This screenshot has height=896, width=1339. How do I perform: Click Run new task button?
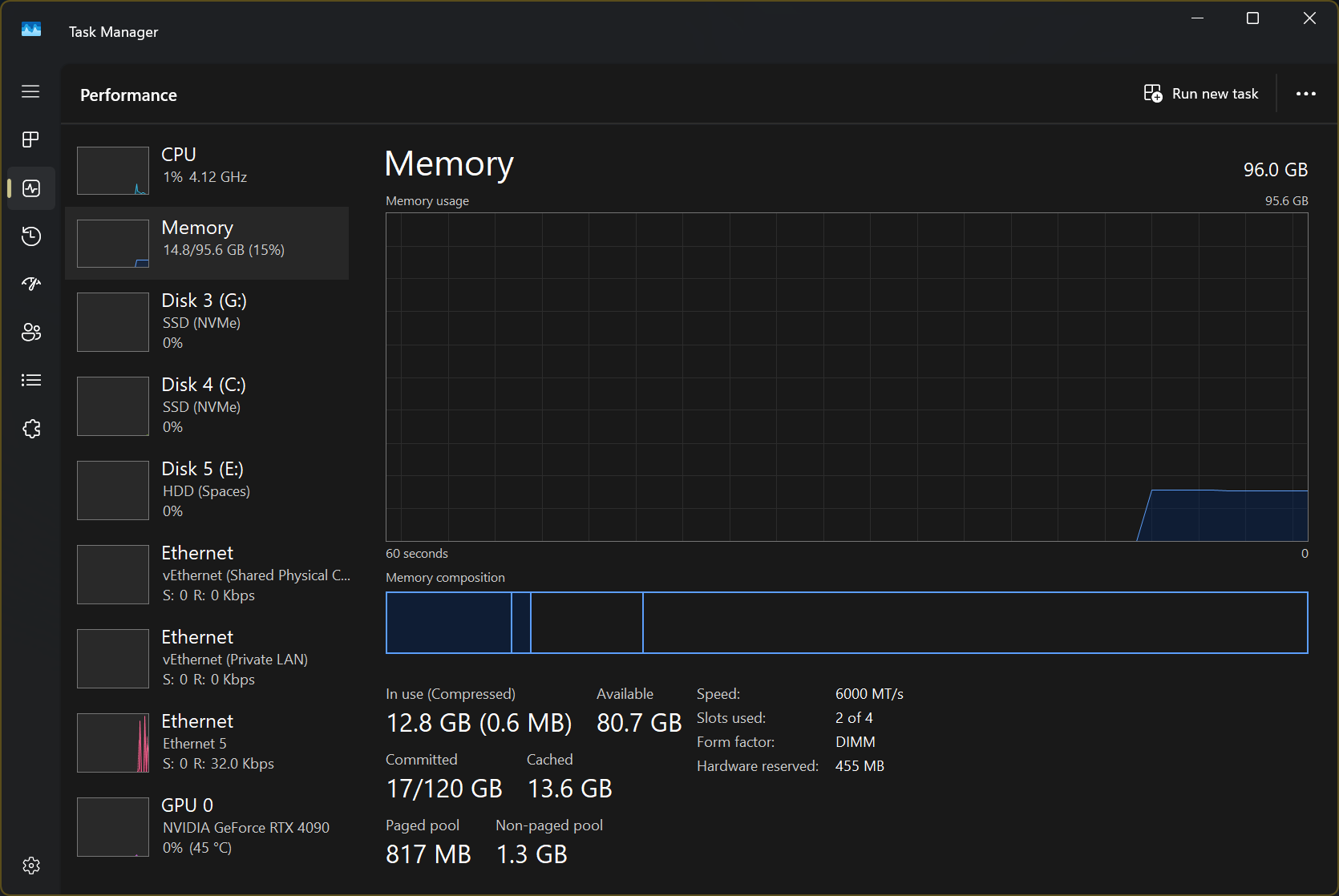pos(1201,94)
